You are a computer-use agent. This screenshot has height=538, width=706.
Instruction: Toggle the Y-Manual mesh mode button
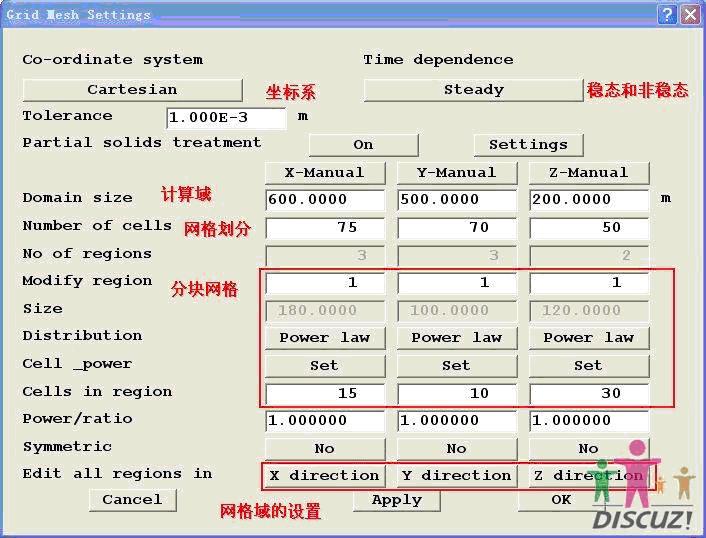456,172
